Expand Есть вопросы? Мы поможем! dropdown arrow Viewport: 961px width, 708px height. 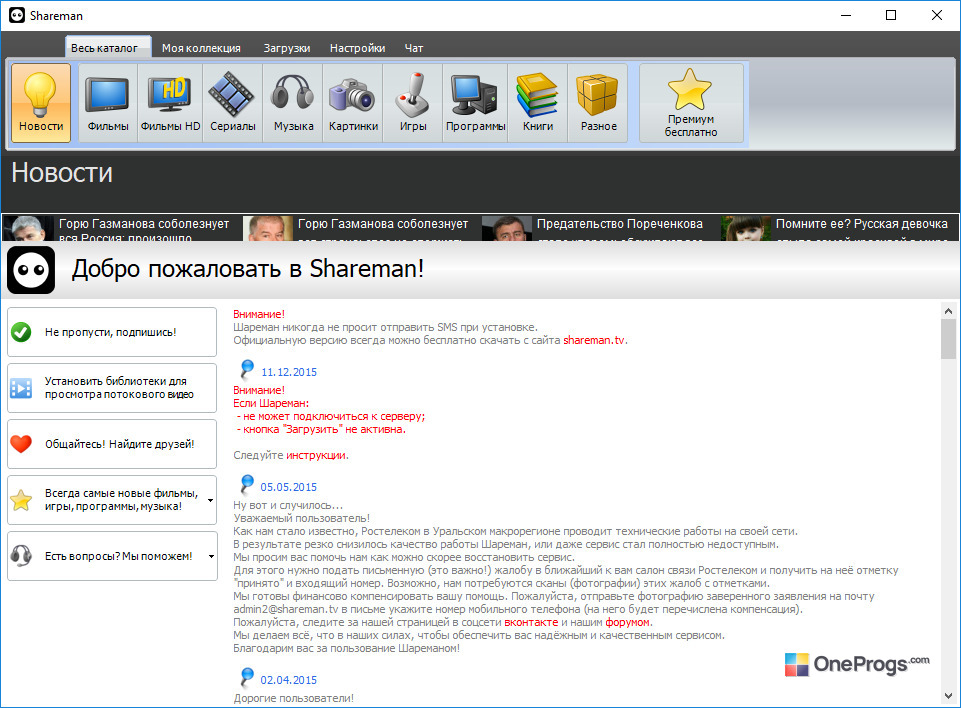[211, 557]
